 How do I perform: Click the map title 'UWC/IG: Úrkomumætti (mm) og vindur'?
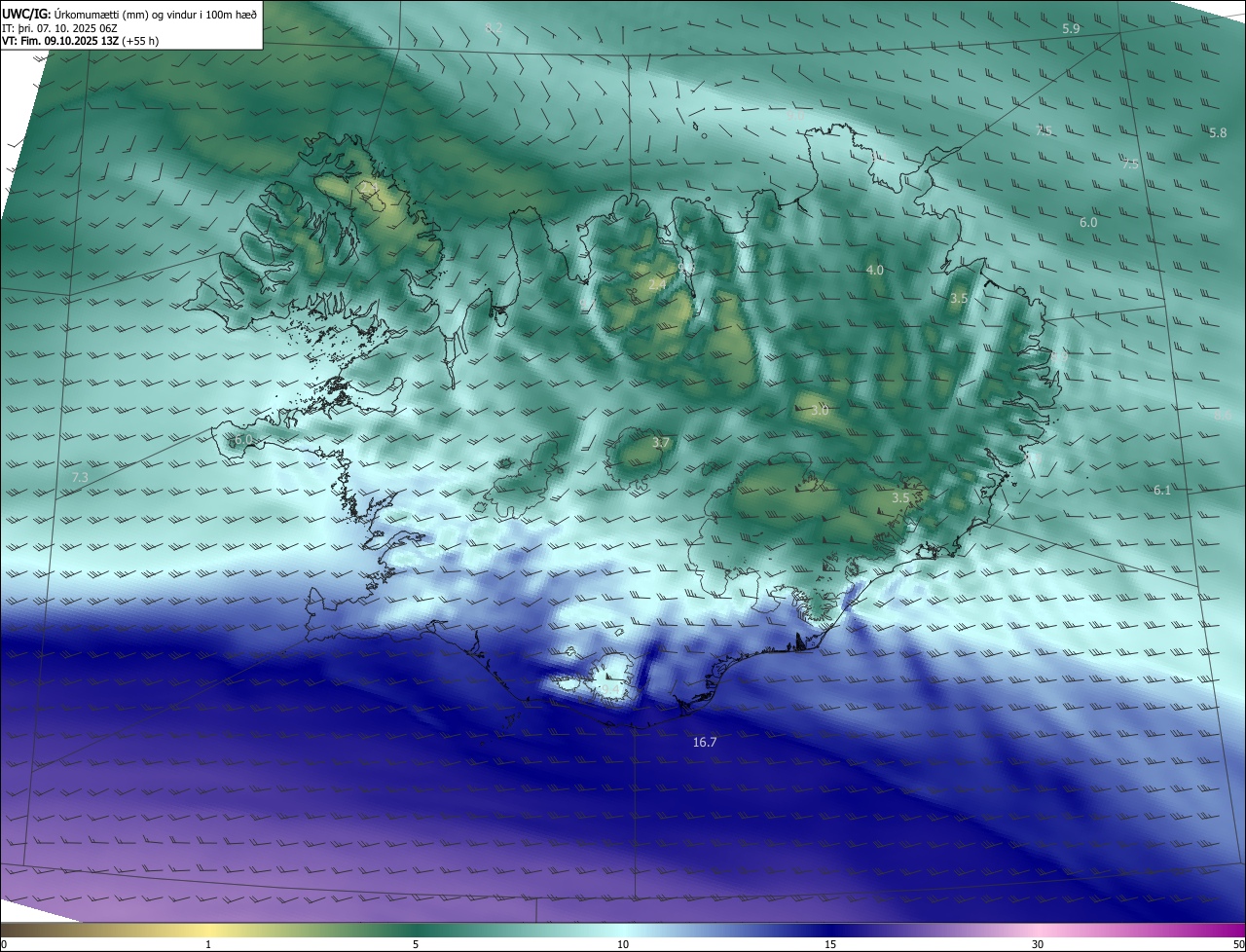pos(129,13)
